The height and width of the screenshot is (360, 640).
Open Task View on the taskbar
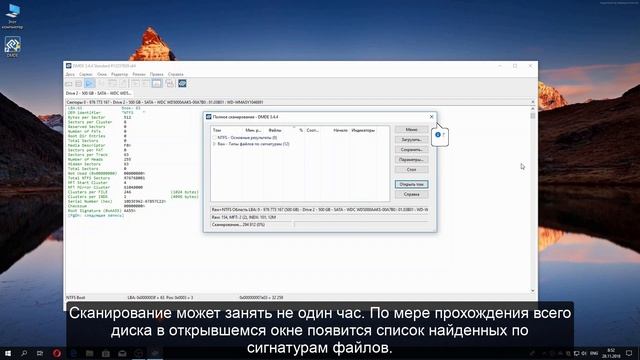click(40, 353)
